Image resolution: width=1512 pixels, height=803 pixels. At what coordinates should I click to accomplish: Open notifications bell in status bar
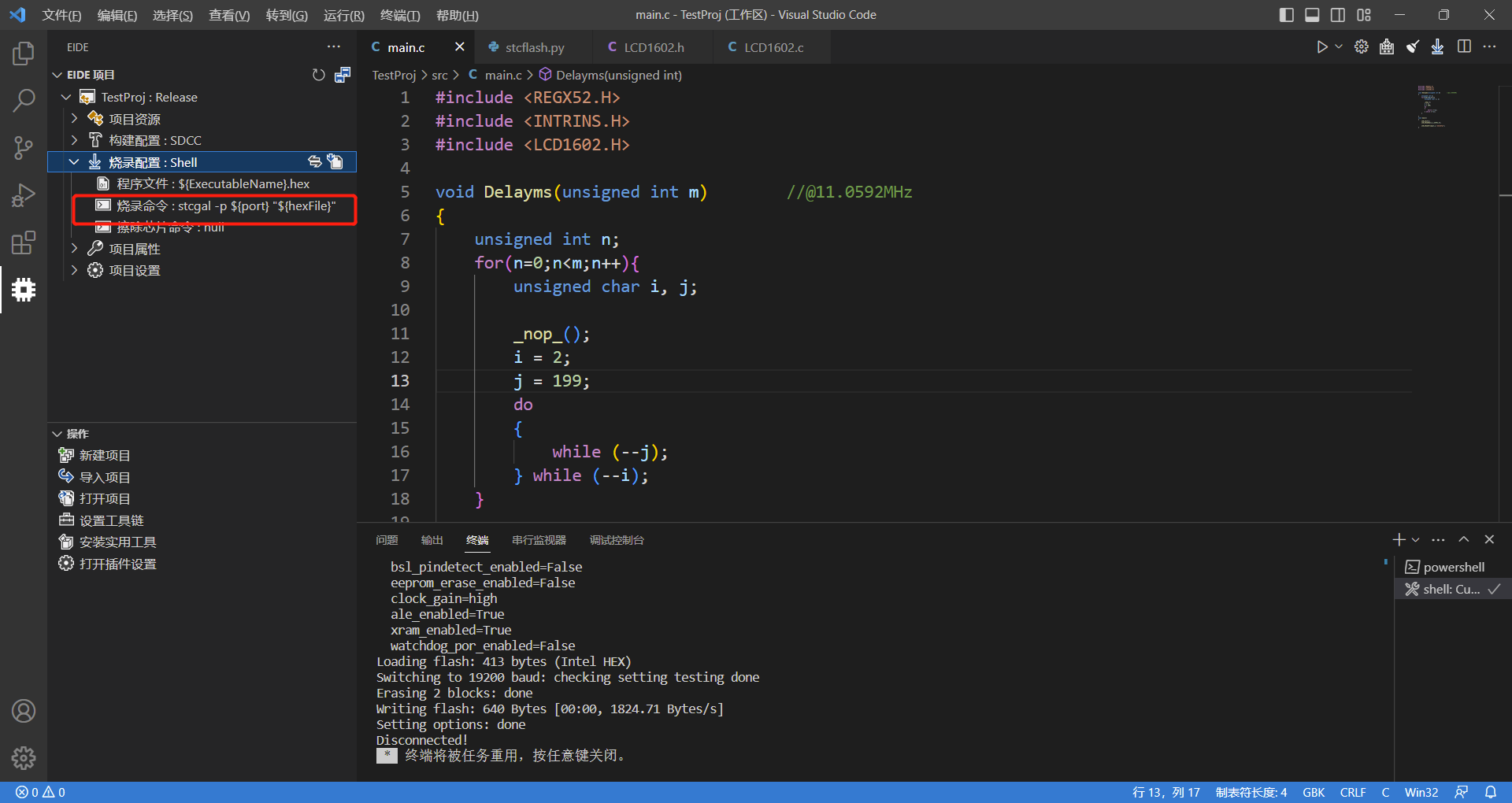(x=1491, y=792)
